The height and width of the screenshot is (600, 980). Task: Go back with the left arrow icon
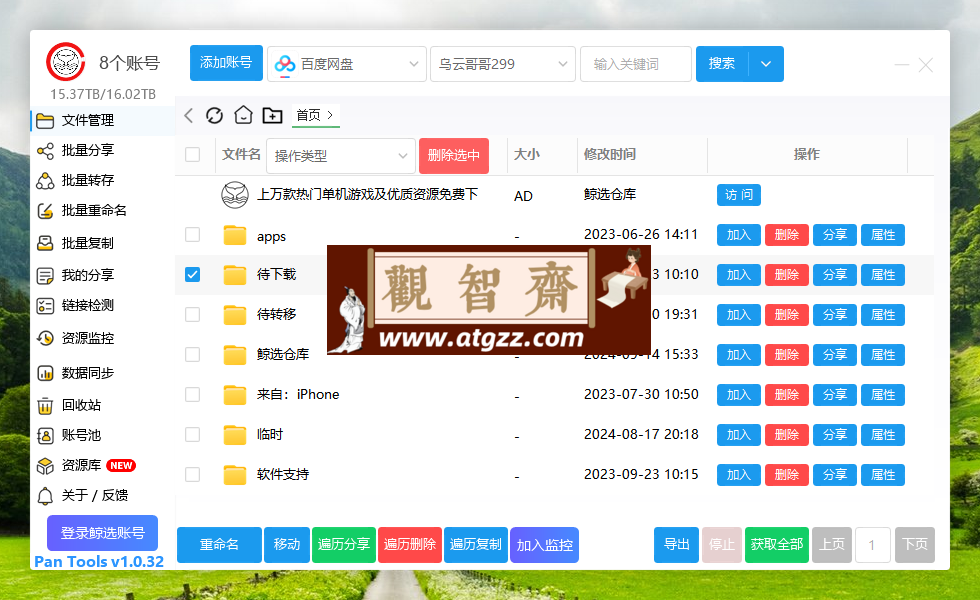(189, 115)
